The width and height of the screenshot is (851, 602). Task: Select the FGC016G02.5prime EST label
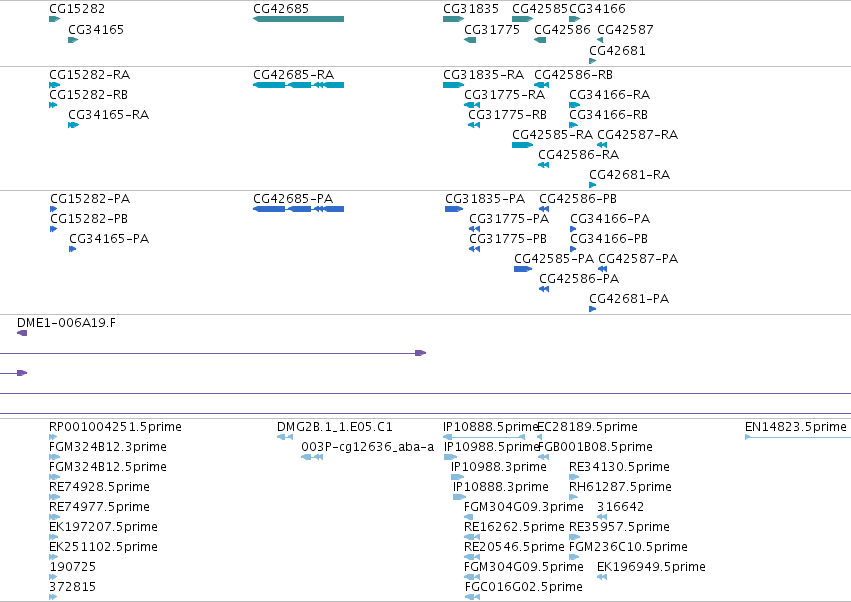[x=524, y=587]
